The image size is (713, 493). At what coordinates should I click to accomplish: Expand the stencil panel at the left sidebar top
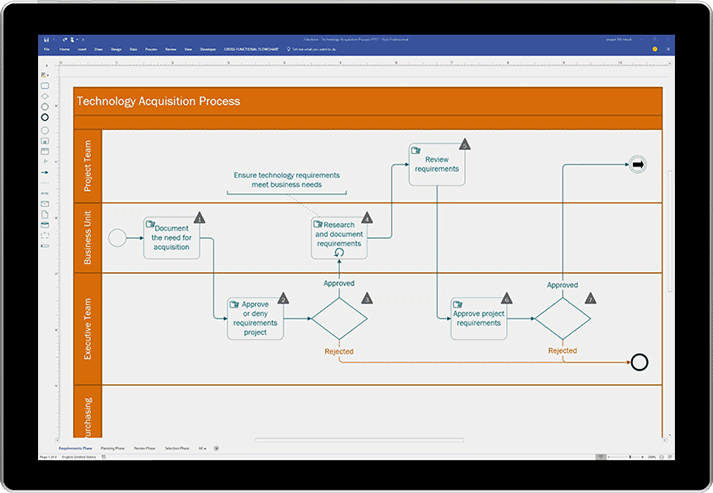click(x=46, y=66)
